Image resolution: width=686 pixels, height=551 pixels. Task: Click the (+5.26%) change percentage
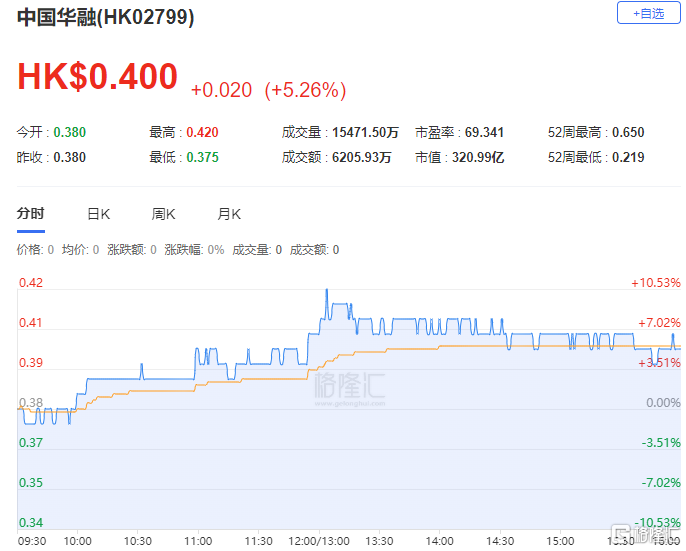click(x=305, y=90)
